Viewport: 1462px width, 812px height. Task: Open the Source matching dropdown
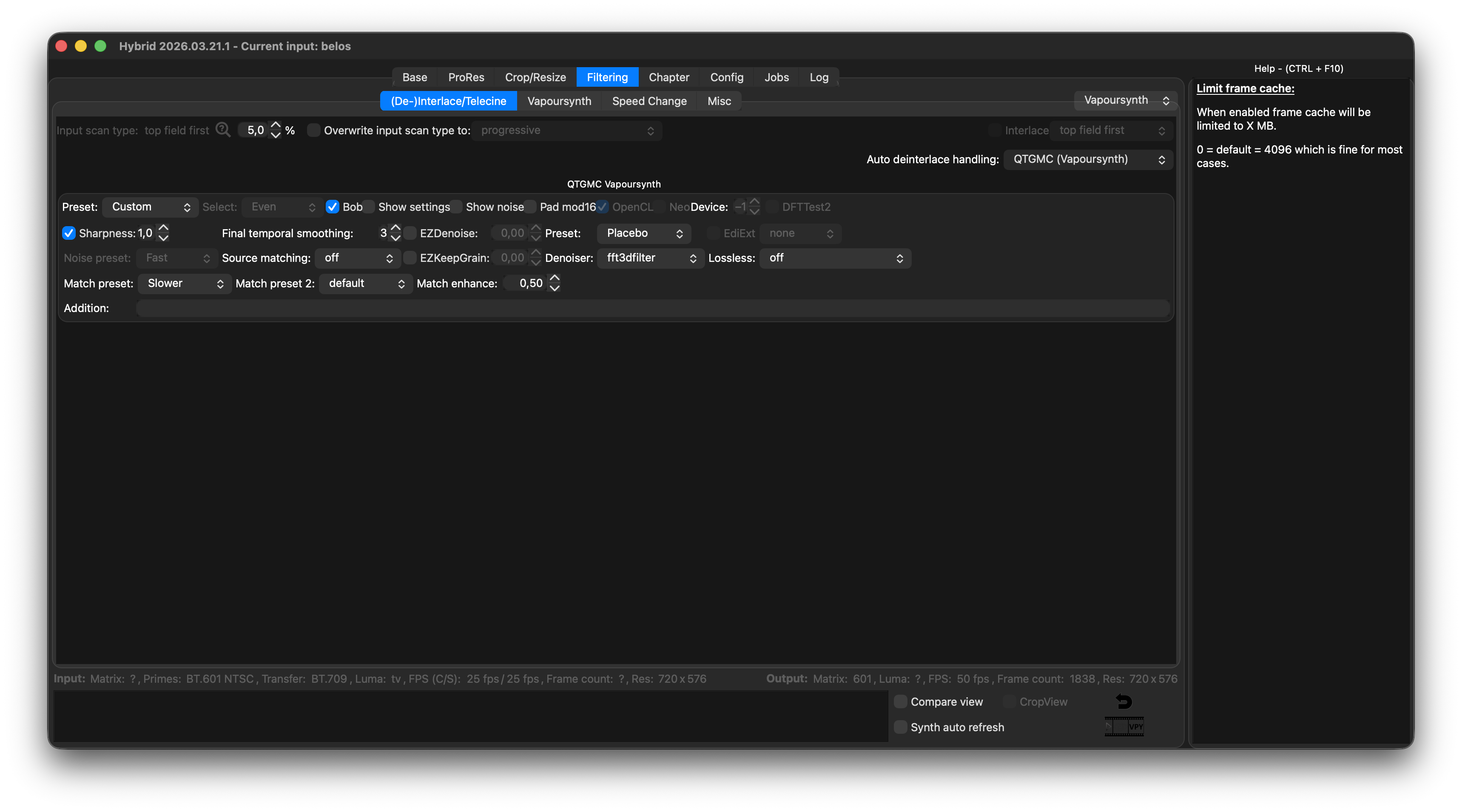(x=358, y=258)
